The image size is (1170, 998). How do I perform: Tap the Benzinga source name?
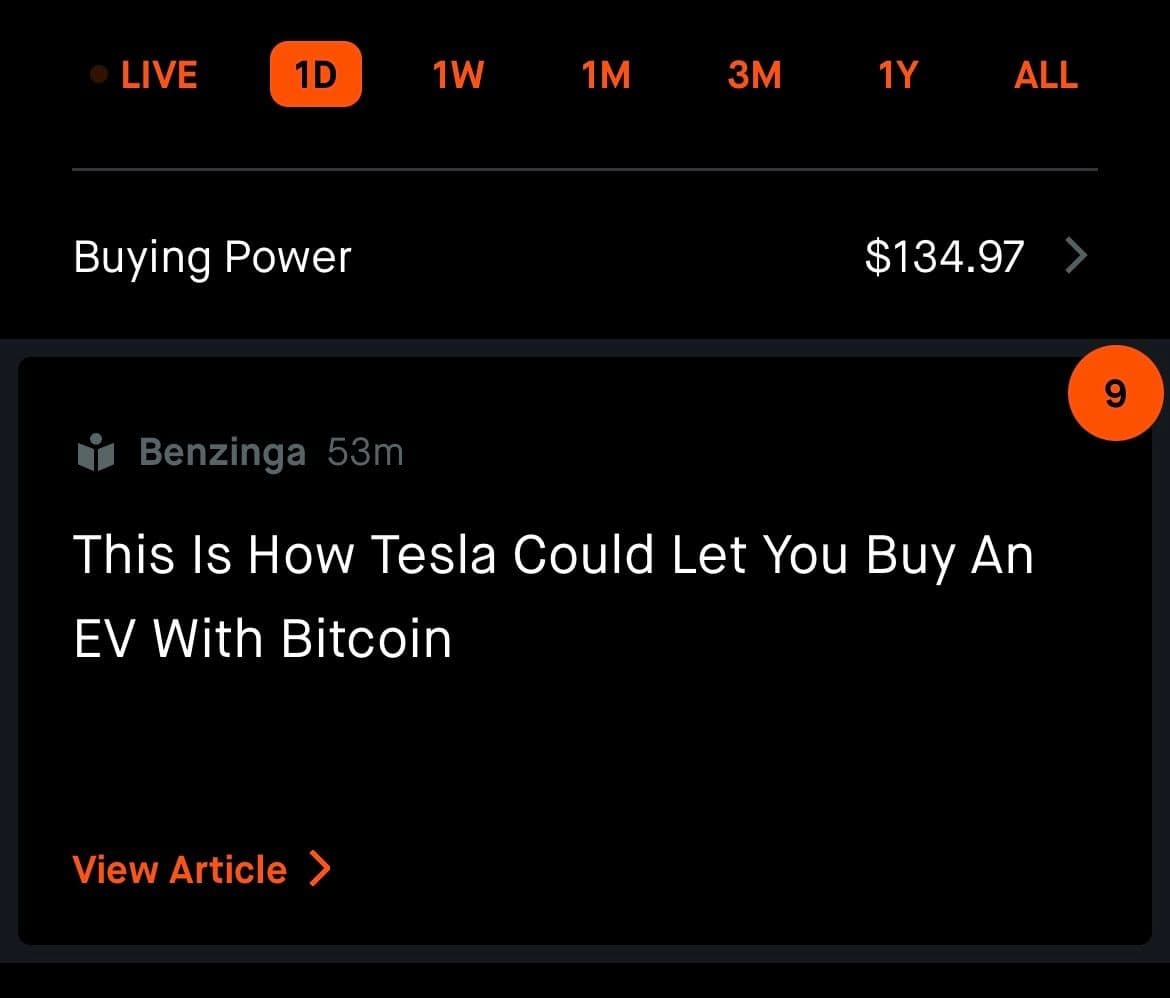pyautogui.click(x=222, y=453)
